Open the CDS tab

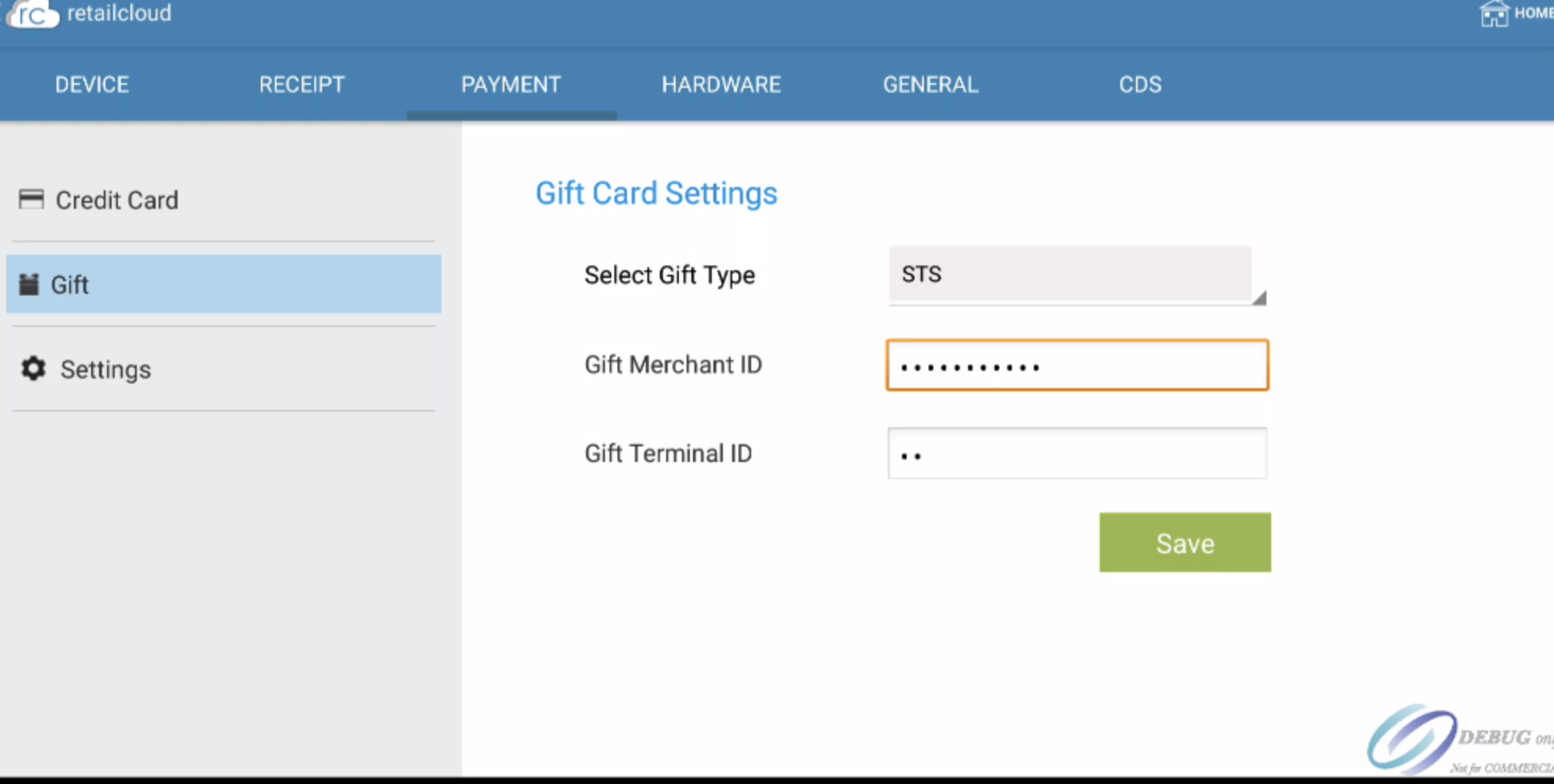[1140, 85]
